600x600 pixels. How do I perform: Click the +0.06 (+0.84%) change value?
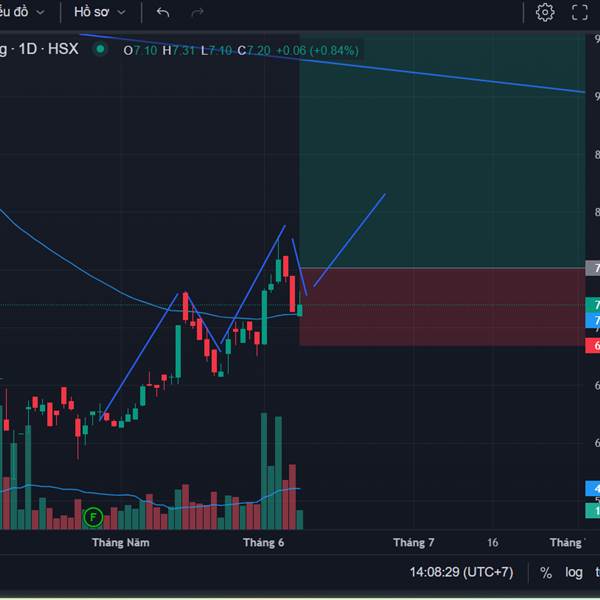pos(317,50)
